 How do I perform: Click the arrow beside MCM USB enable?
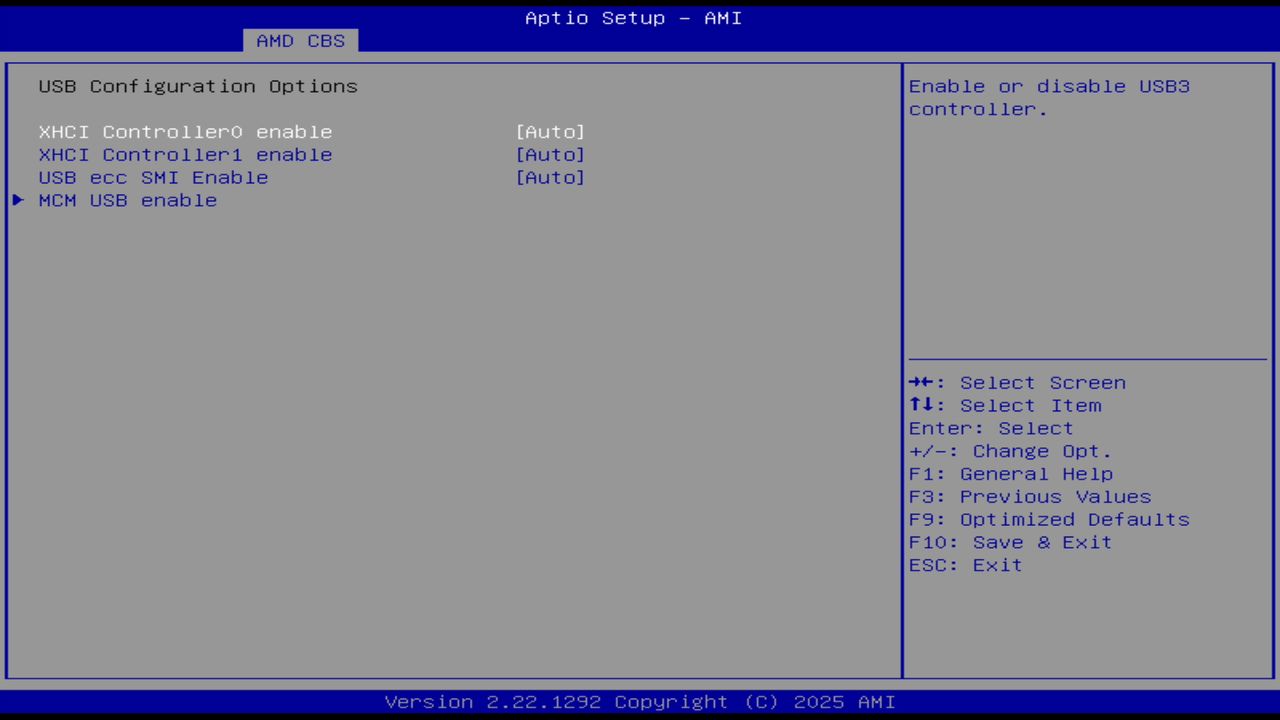(x=18, y=200)
